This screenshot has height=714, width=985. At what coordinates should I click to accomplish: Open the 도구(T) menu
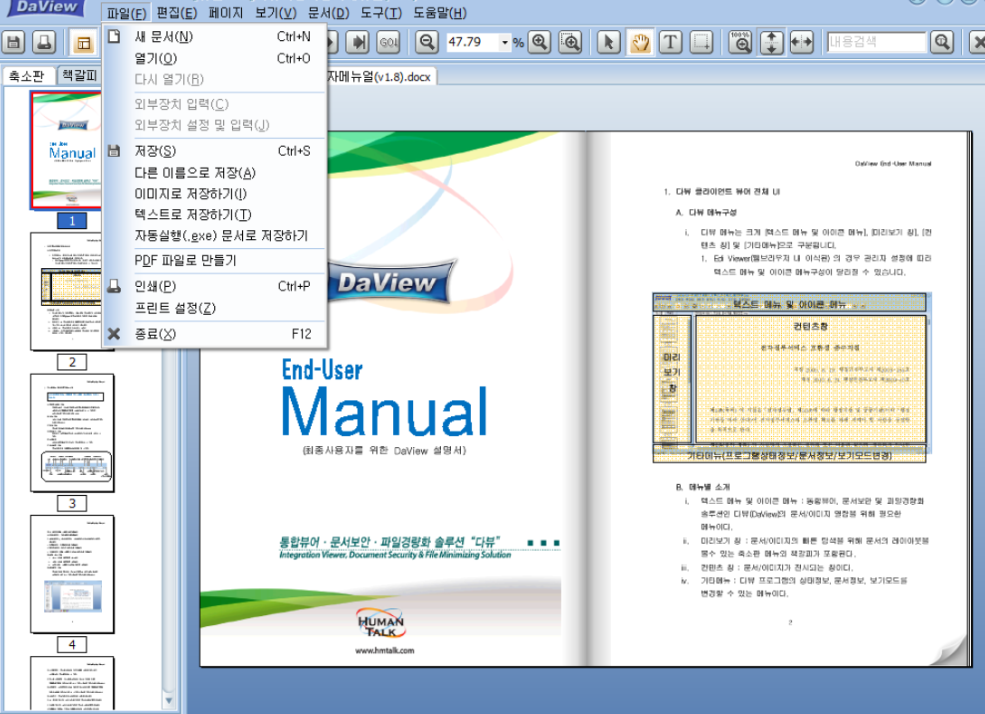381,13
